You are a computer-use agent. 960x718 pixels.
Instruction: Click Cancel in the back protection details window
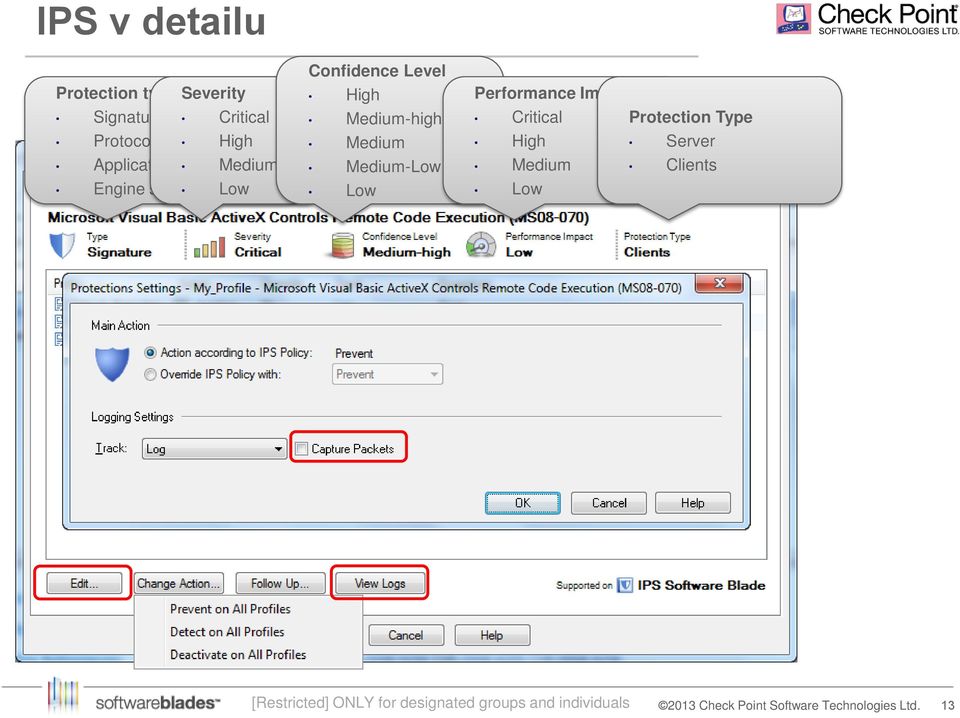pos(405,635)
